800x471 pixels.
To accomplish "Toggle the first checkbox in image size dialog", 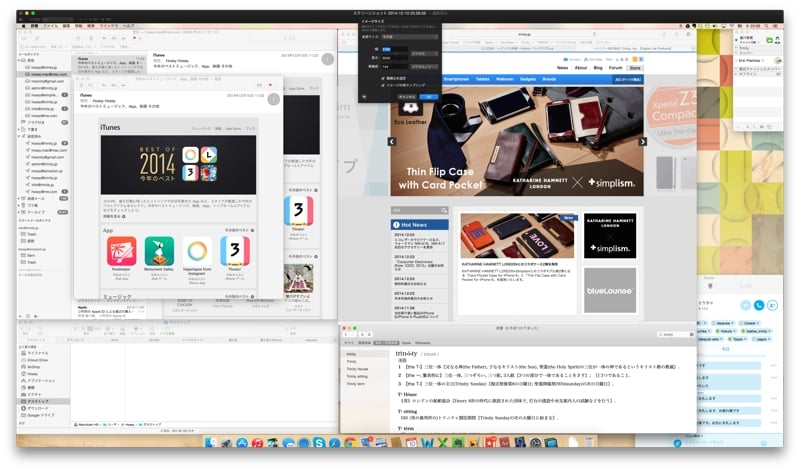I will pyautogui.click(x=381, y=77).
